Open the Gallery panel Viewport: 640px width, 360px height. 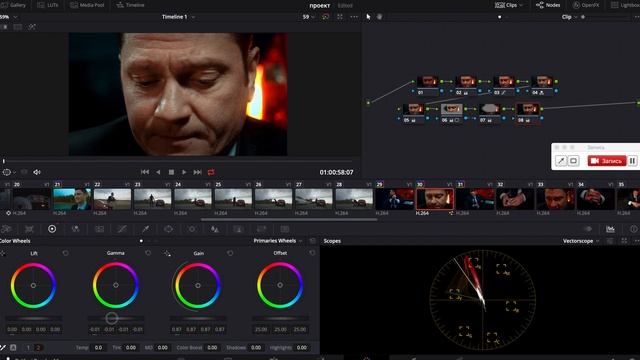pos(13,5)
